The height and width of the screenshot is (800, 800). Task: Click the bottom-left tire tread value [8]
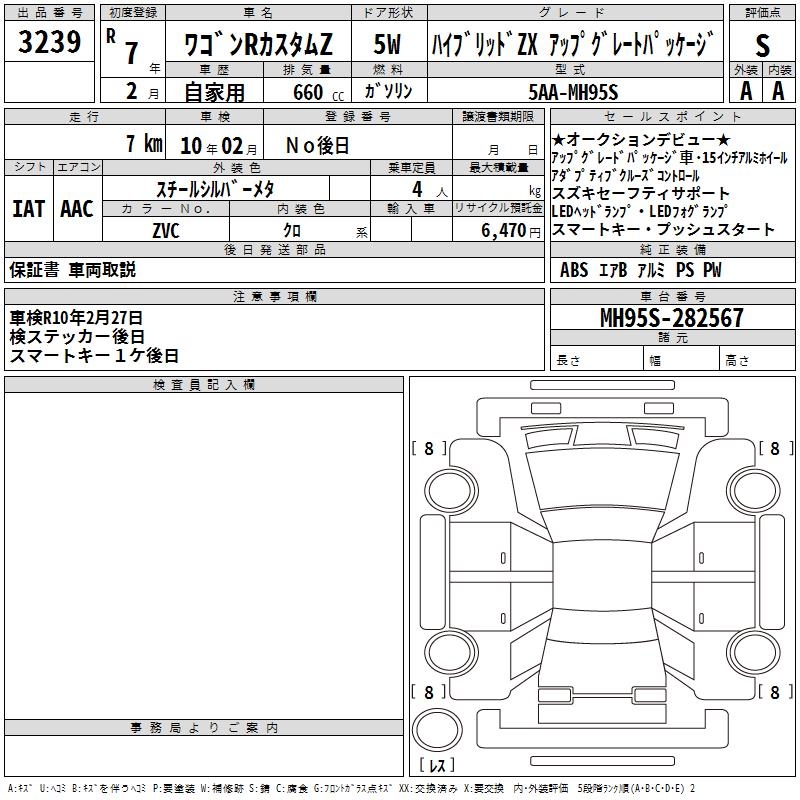tap(429, 692)
